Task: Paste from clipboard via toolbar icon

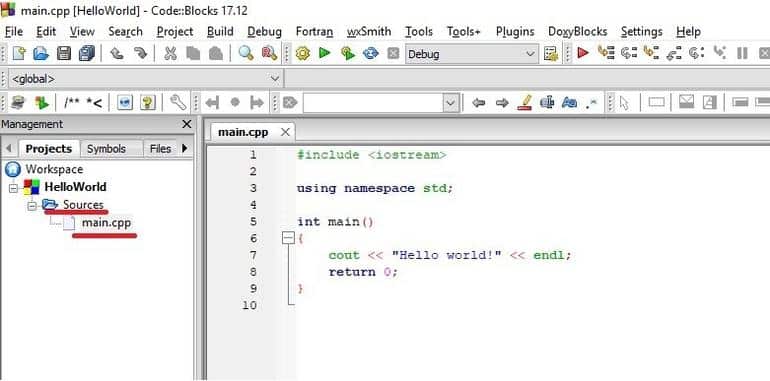Action: coord(216,53)
